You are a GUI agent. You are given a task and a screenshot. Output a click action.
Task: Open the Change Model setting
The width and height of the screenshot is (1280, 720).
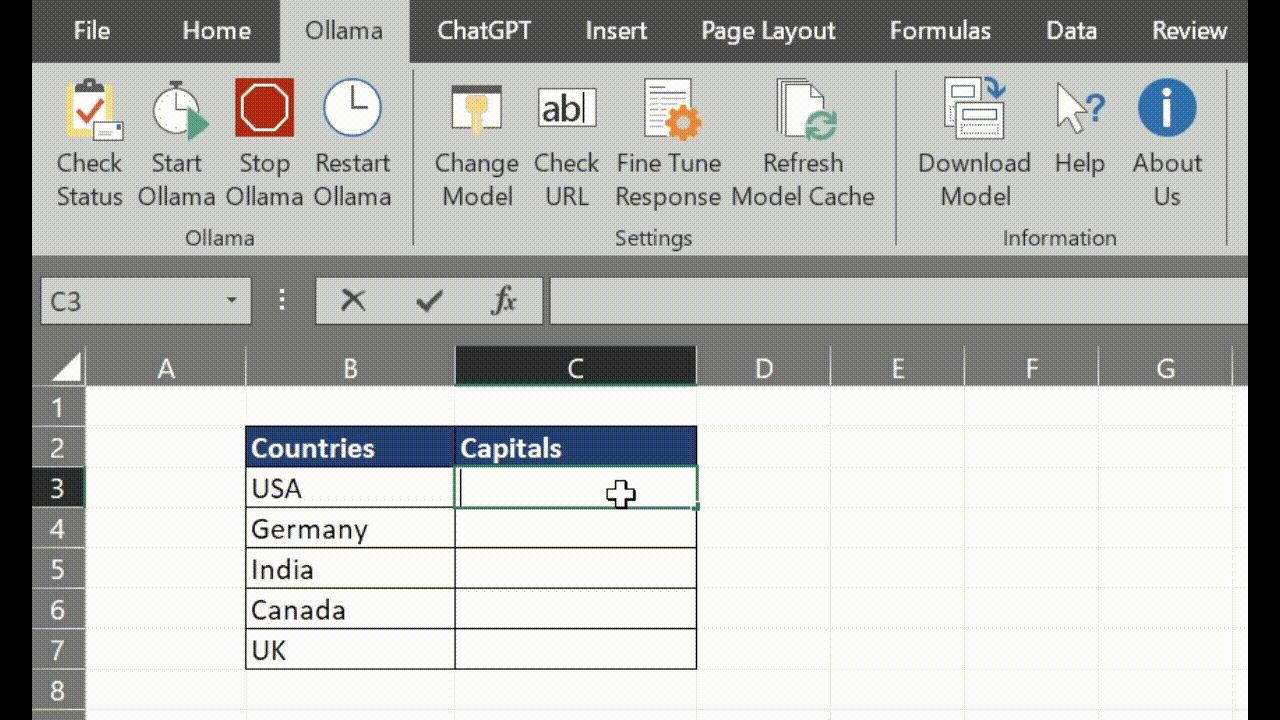click(477, 110)
